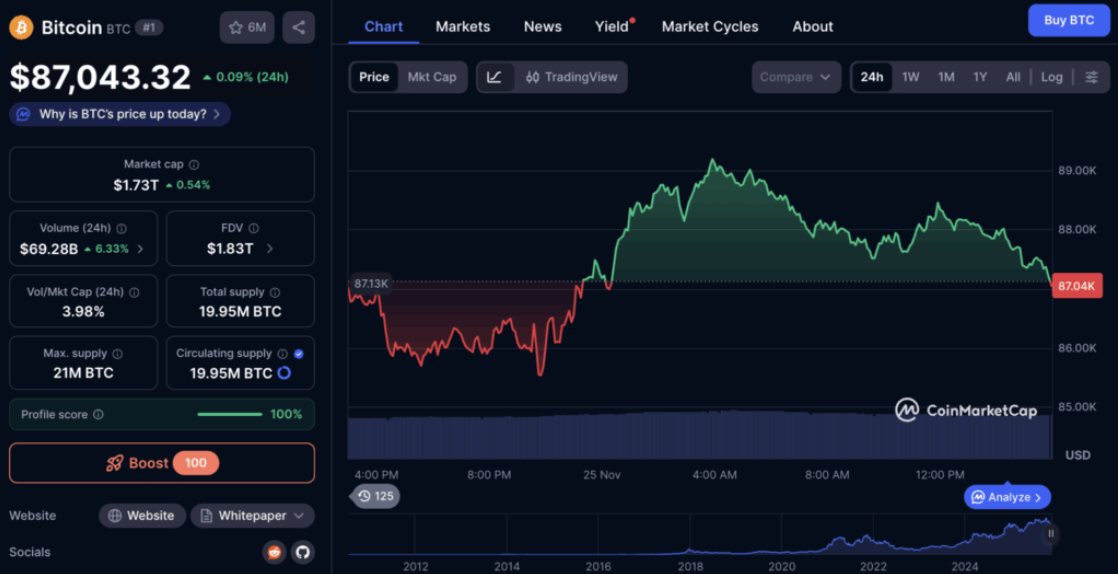Add Bitcoin to watchlist via star button
Viewport: 1118px width, 574px height.
(246, 28)
